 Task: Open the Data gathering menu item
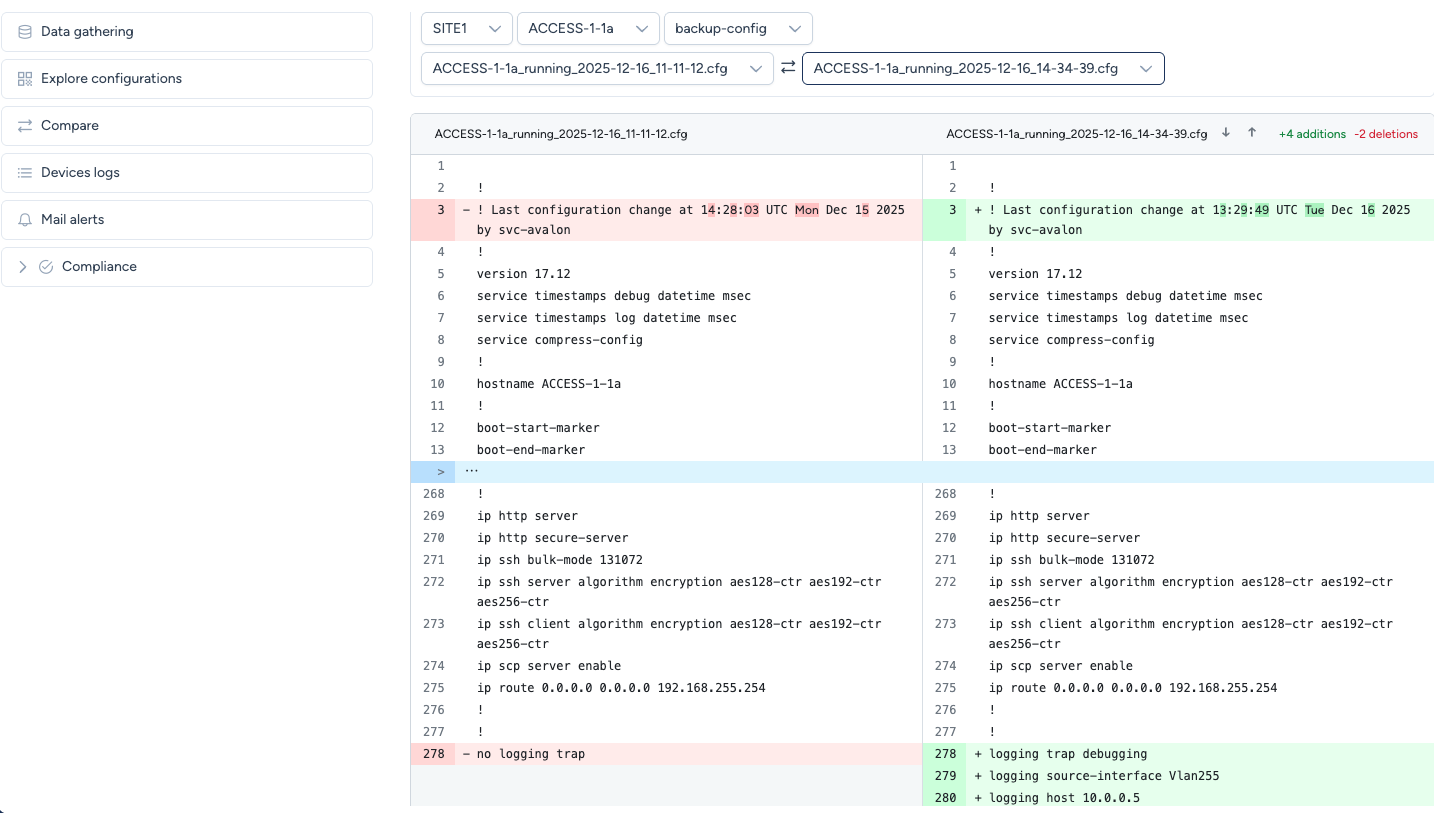click(x=87, y=32)
